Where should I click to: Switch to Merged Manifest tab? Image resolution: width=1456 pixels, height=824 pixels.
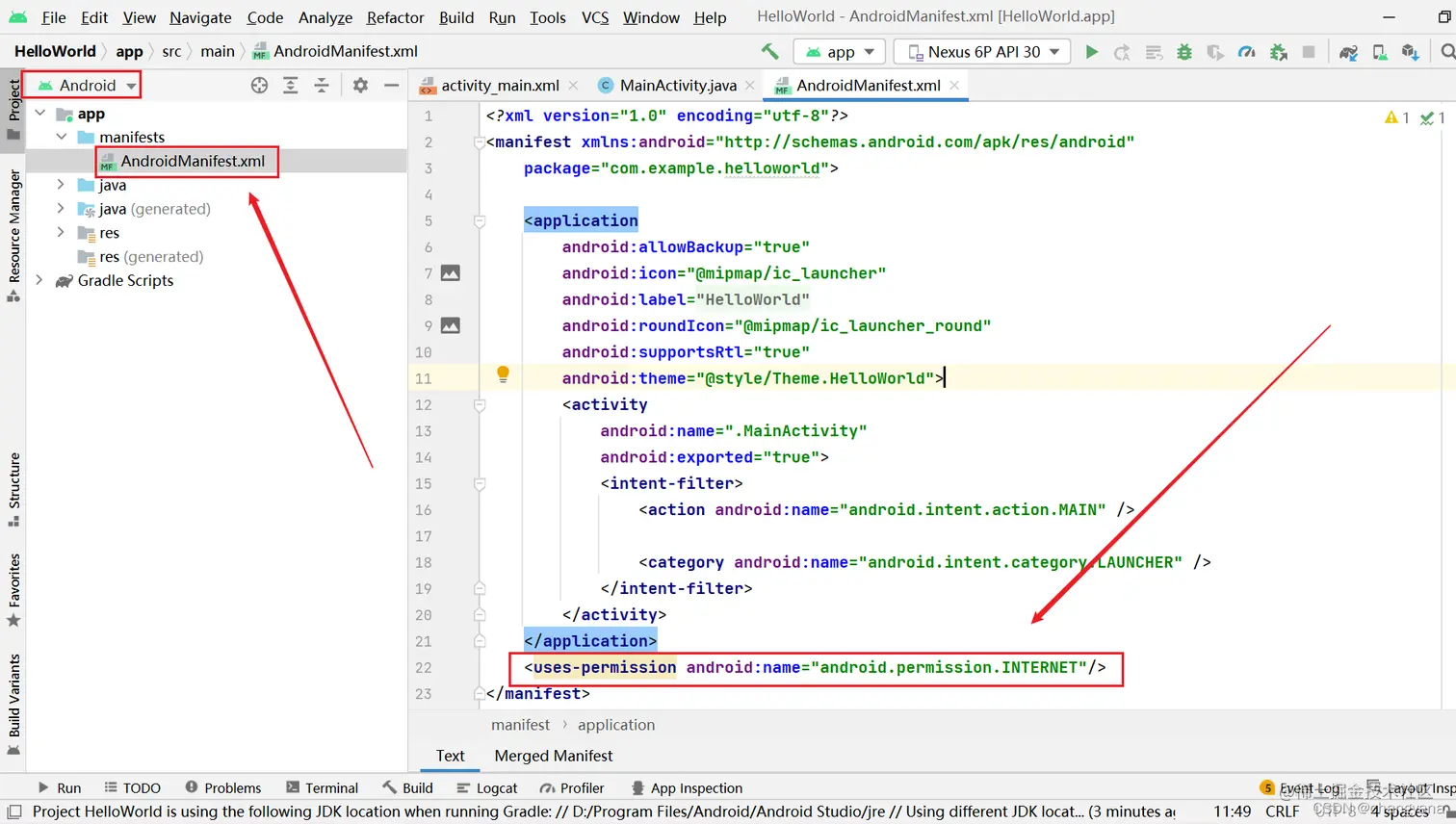[x=554, y=757]
